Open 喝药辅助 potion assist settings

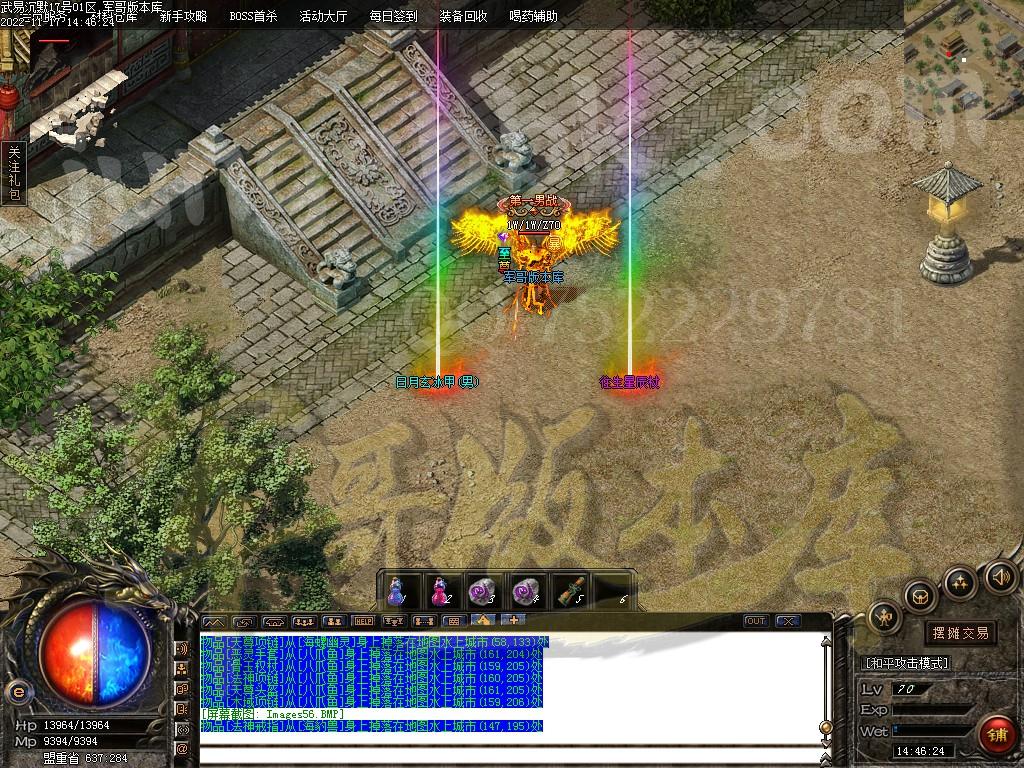point(533,16)
